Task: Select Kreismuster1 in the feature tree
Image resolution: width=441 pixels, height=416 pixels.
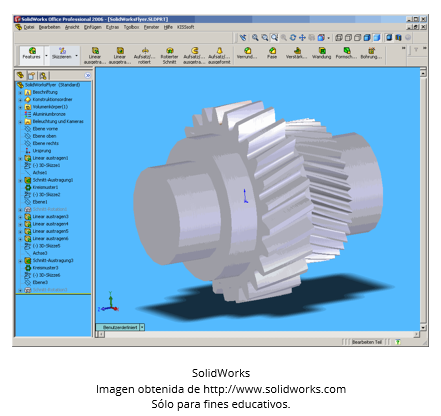Action: [45, 187]
